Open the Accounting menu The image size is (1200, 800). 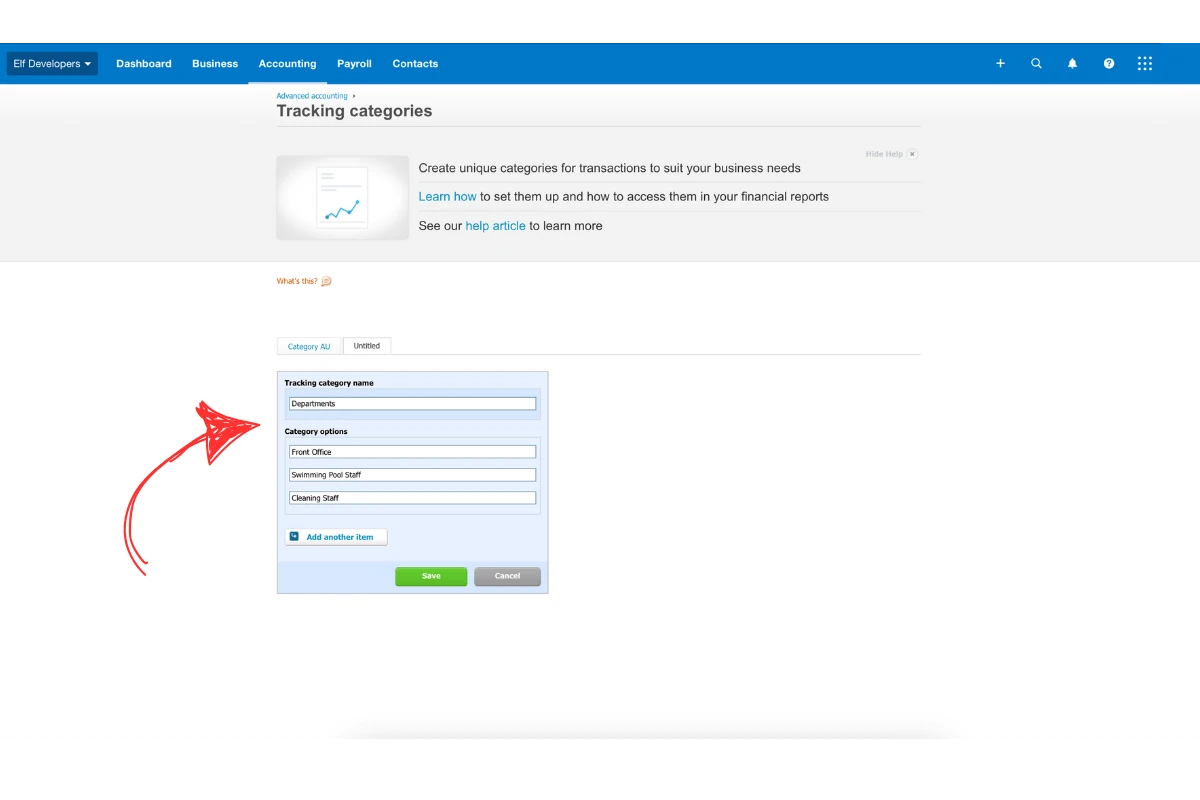(x=287, y=63)
